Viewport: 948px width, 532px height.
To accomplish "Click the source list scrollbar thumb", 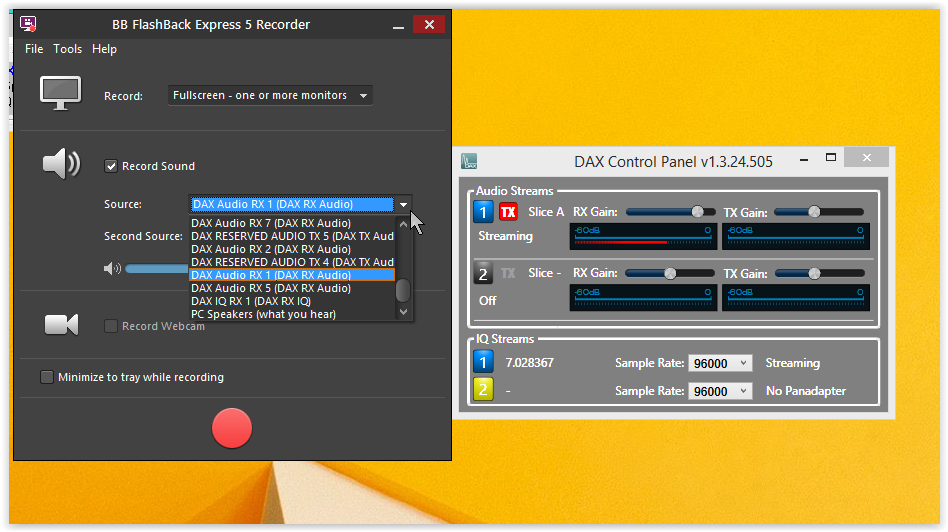I will pyautogui.click(x=403, y=290).
